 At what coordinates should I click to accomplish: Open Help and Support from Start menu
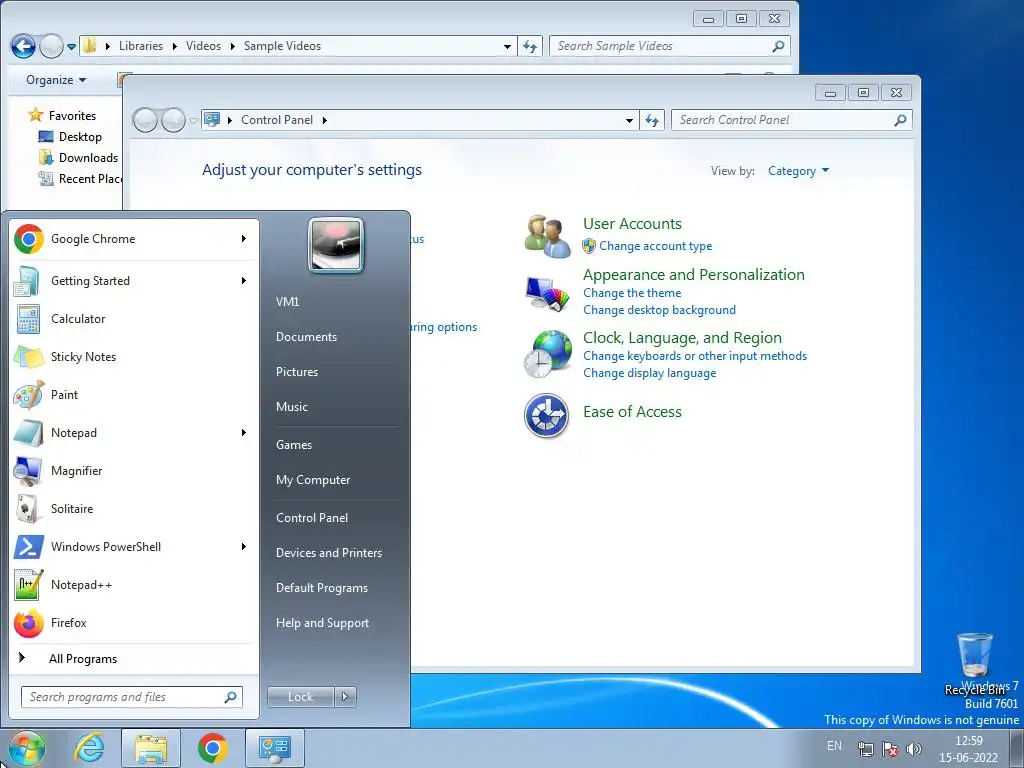coord(323,623)
